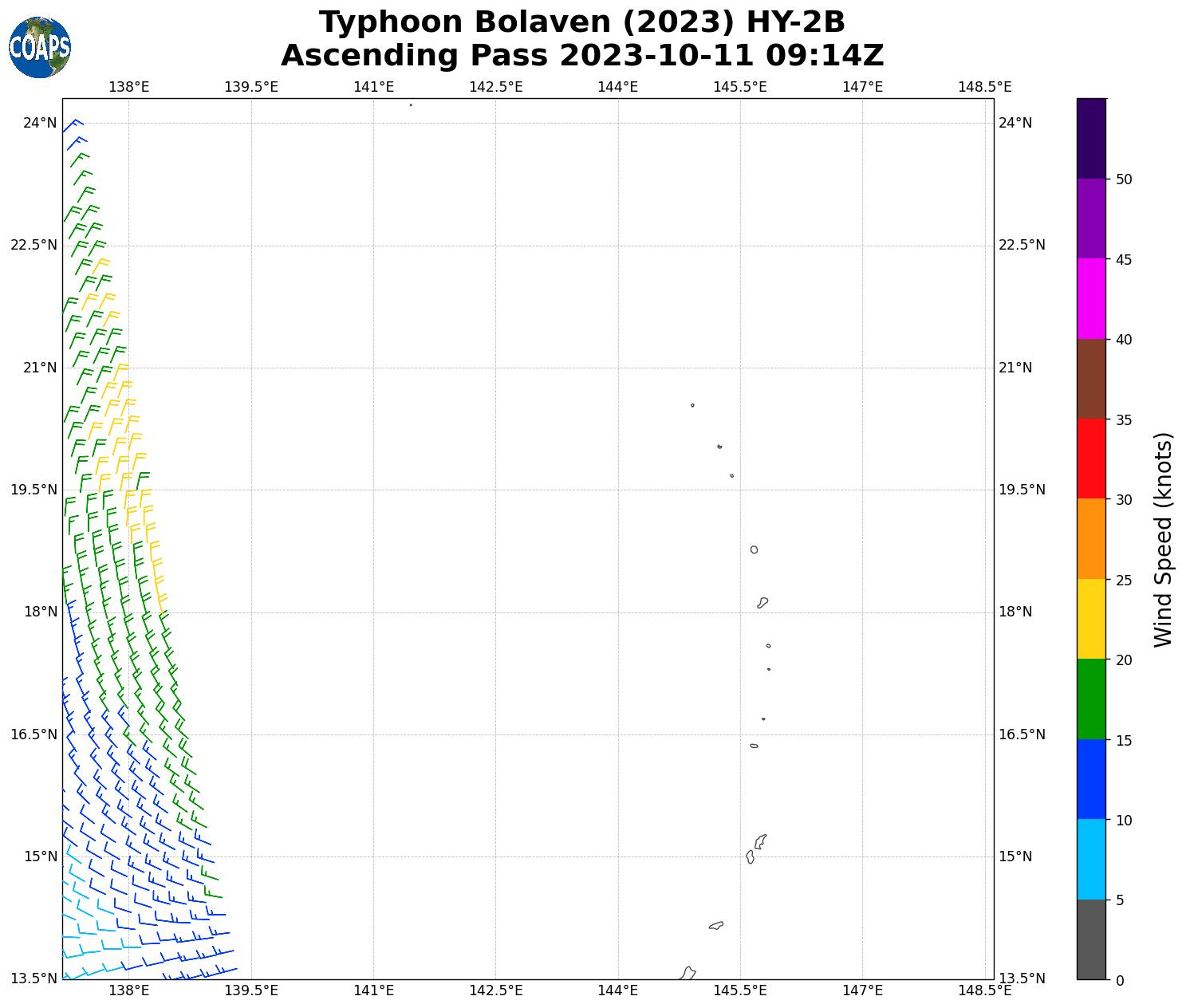Click the light blue 5-10 knots segment
Viewport: 1186px width, 1008px height.
click(x=1090, y=859)
